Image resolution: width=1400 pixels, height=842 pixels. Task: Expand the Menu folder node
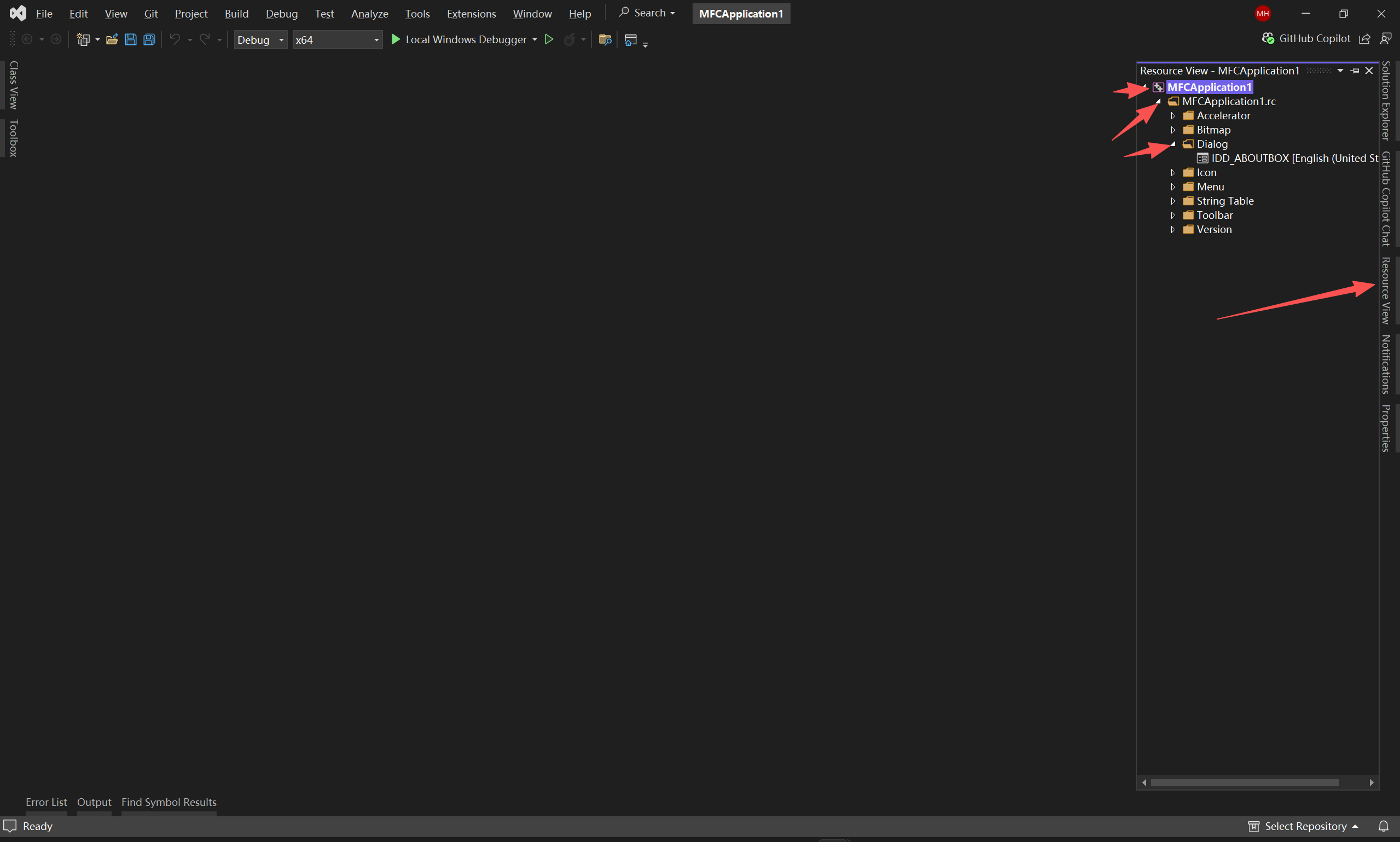[x=1173, y=187]
